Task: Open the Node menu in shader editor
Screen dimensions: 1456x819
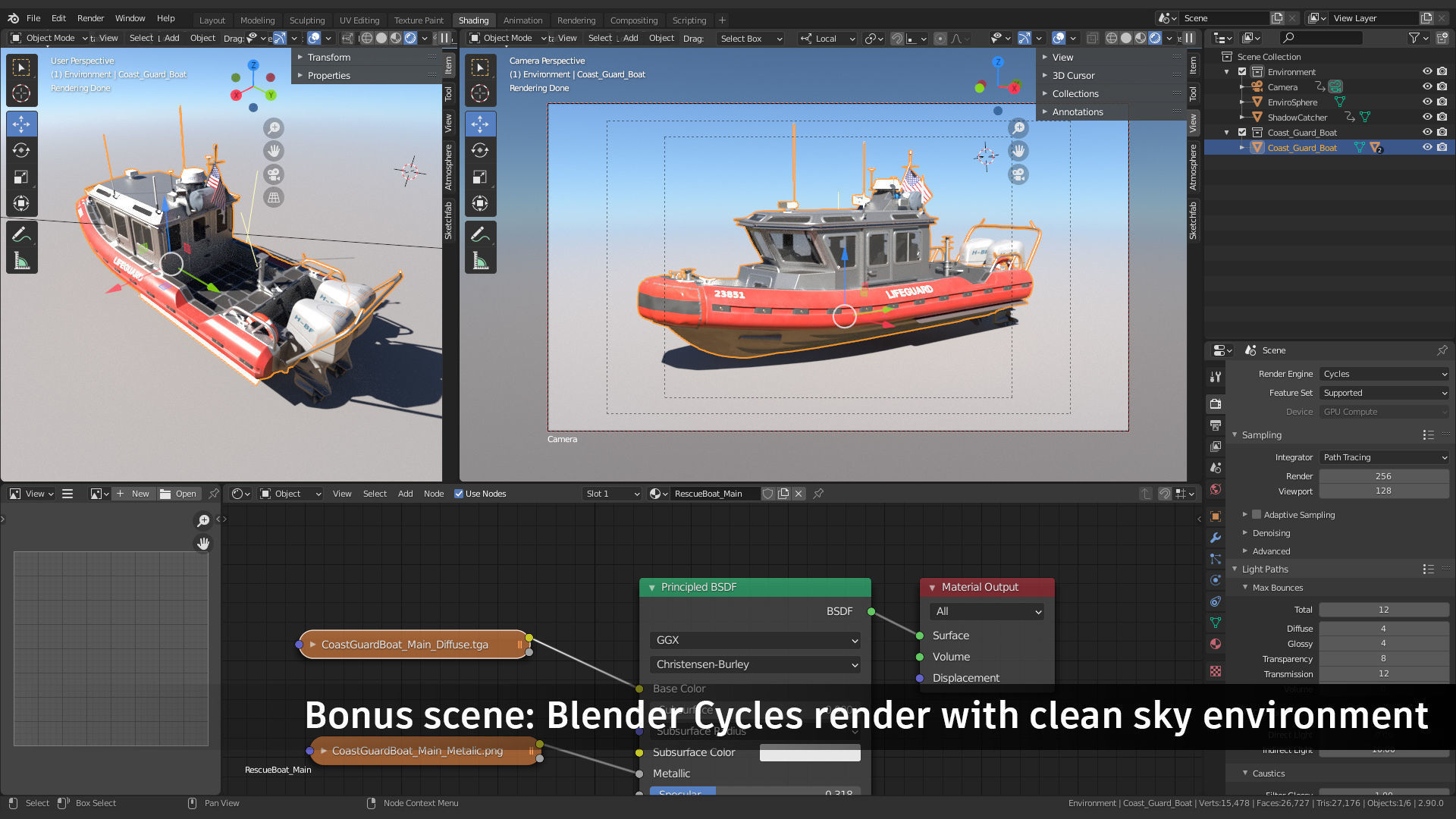Action: click(x=434, y=494)
